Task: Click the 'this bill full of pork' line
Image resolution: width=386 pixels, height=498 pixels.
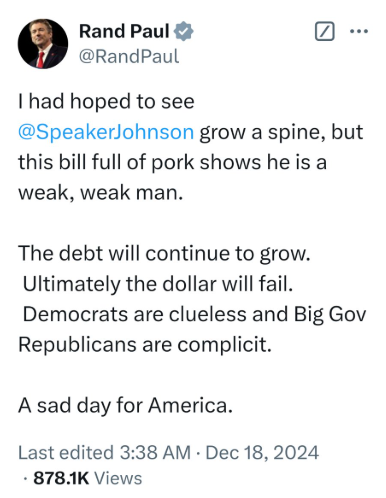Action: click(x=172, y=163)
